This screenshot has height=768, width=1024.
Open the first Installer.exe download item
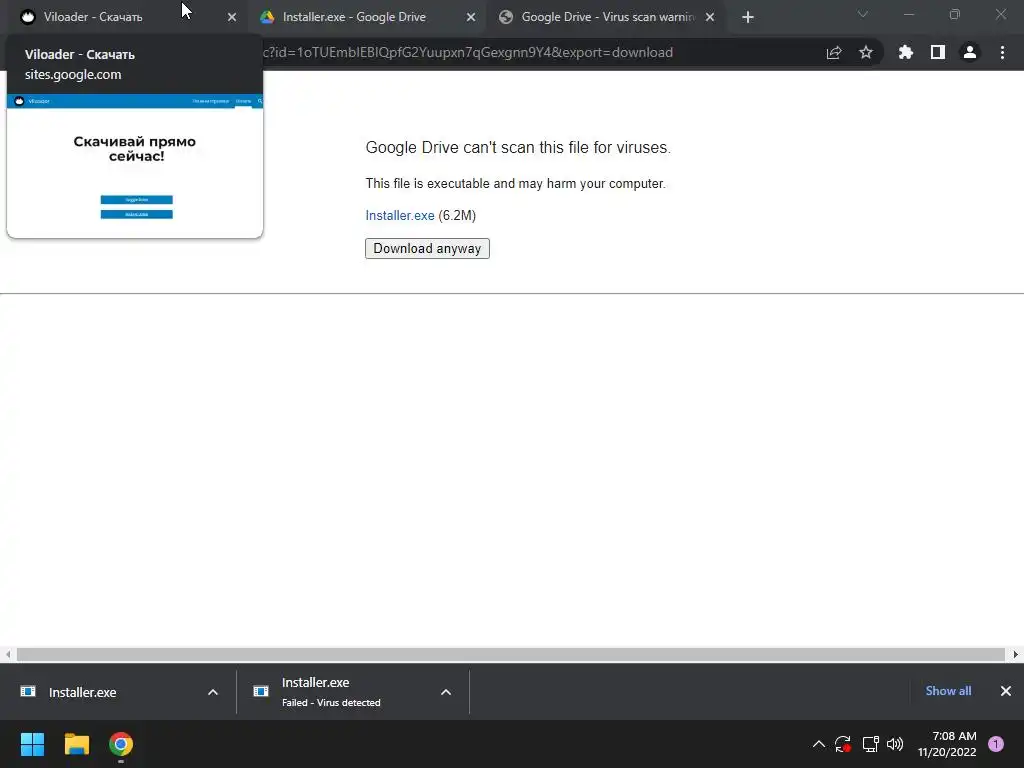(x=82, y=692)
